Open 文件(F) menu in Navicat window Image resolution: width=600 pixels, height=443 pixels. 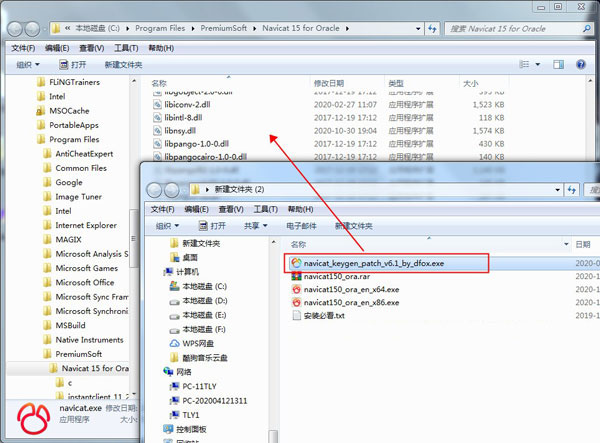(23, 48)
